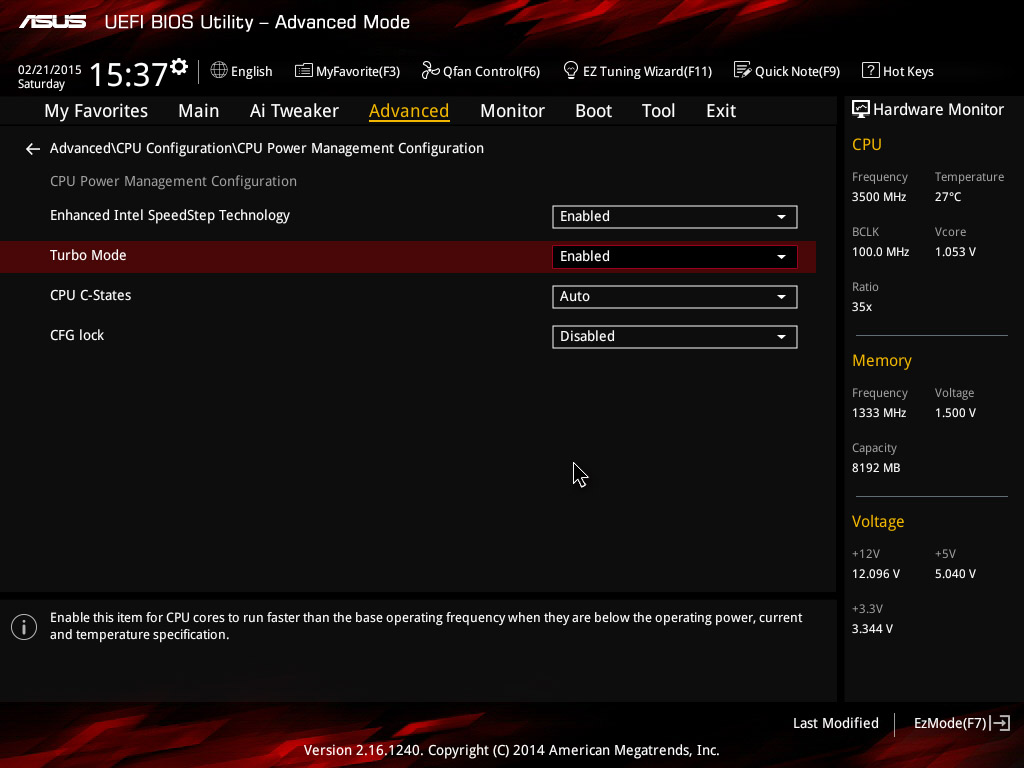Open MyFavorite(F3) text label
The image size is (1024, 768).
pos(358,72)
